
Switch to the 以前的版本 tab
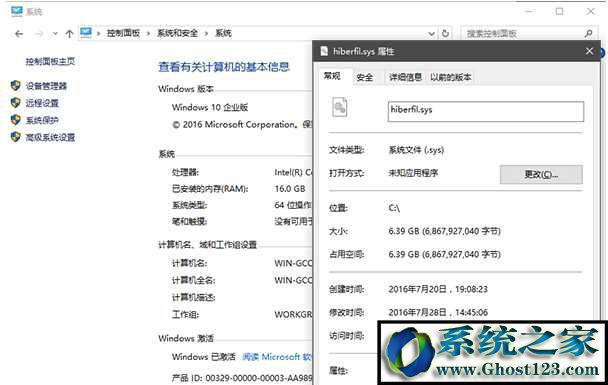pyautogui.click(x=451, y=78)
